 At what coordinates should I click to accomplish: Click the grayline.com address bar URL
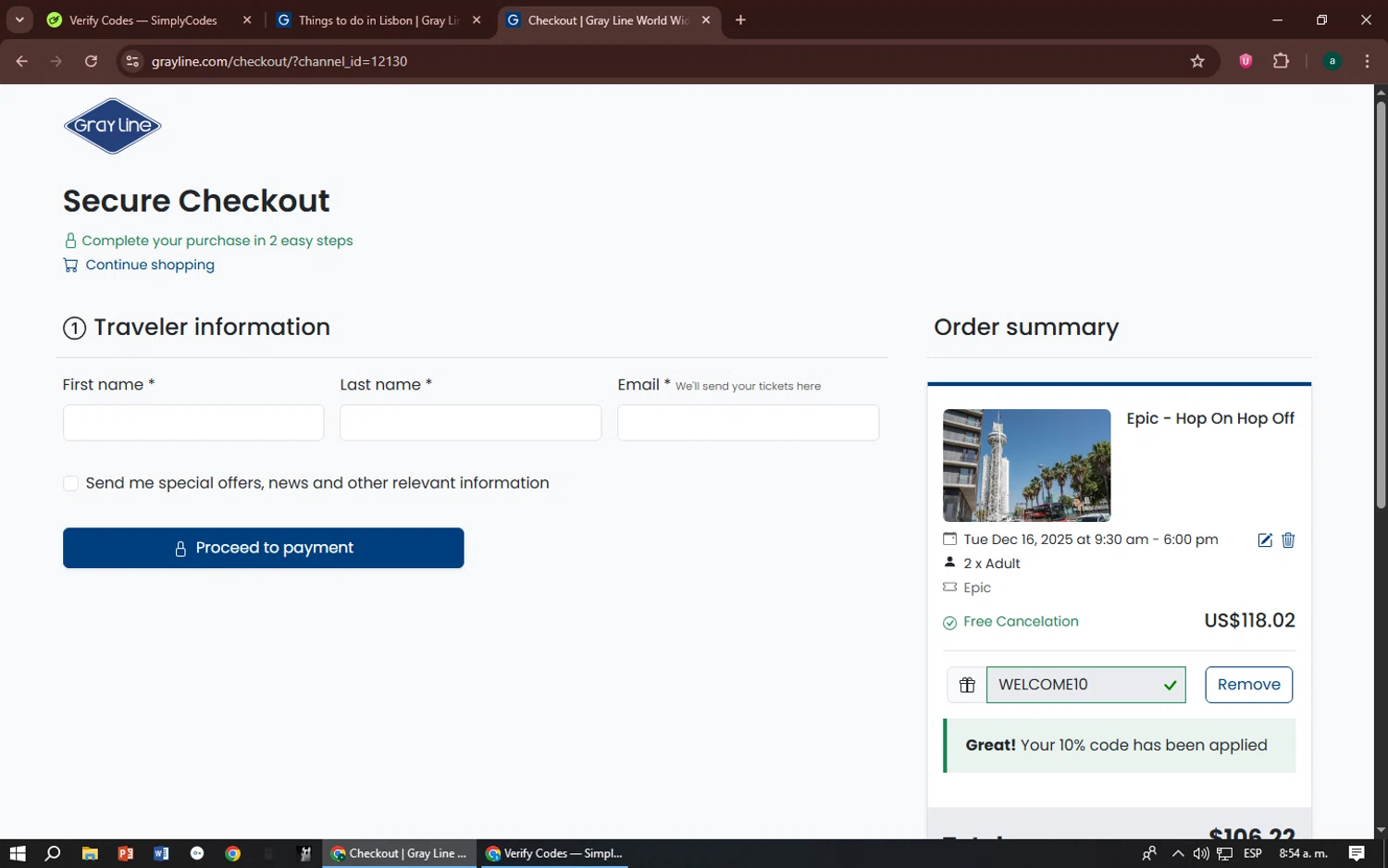pos(279,61)
